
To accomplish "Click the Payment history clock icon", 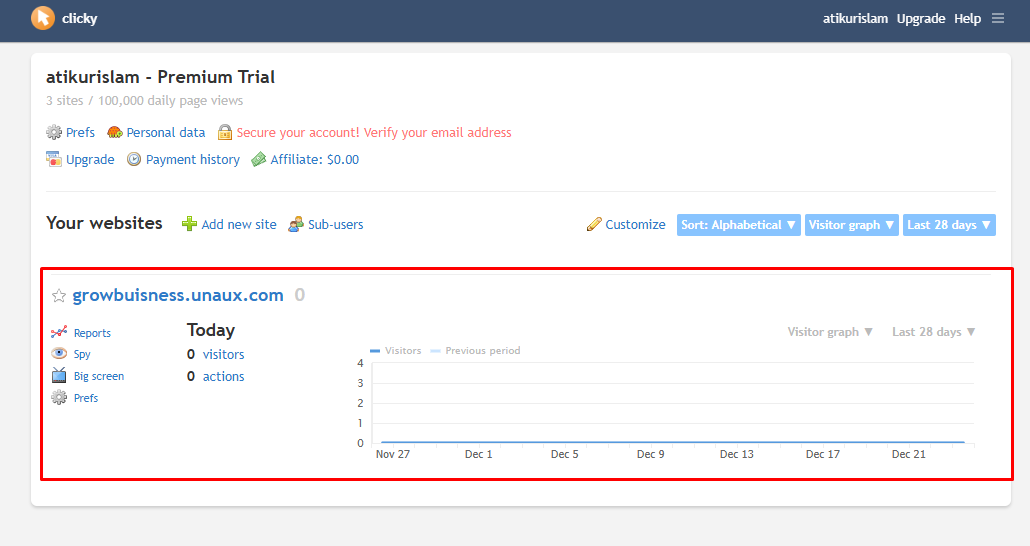I will 134,159.
